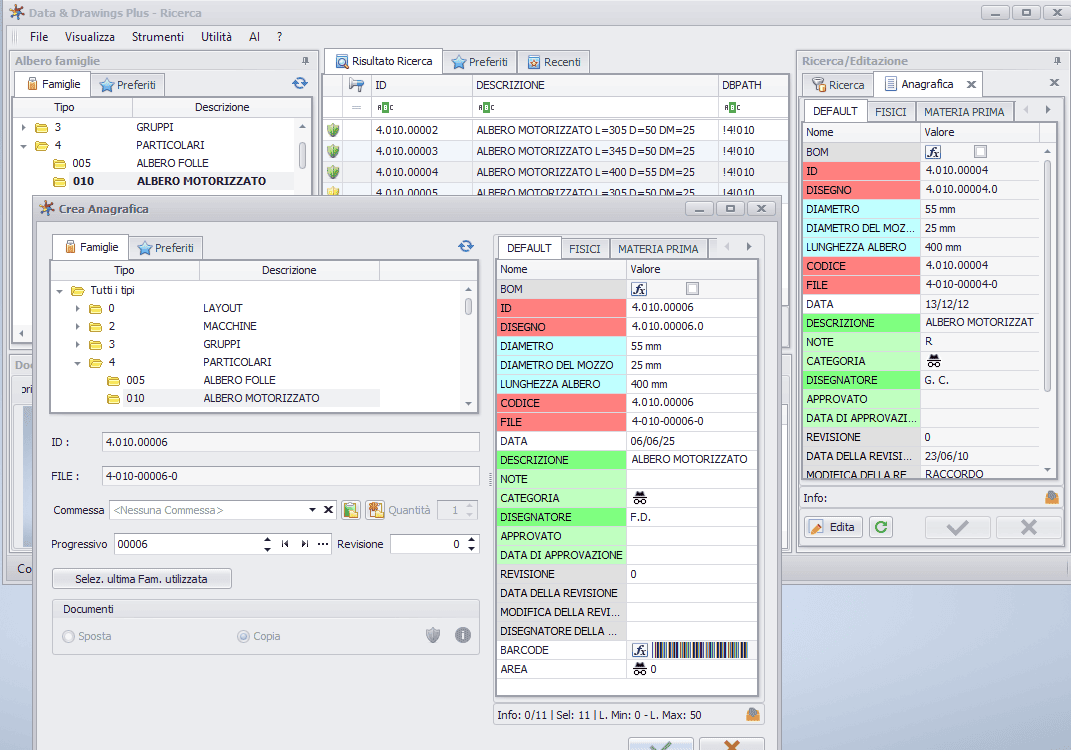Pin the Ricerca/Editazione panel
Viewport: 1071px width, 750px height.
point(1057,61)
